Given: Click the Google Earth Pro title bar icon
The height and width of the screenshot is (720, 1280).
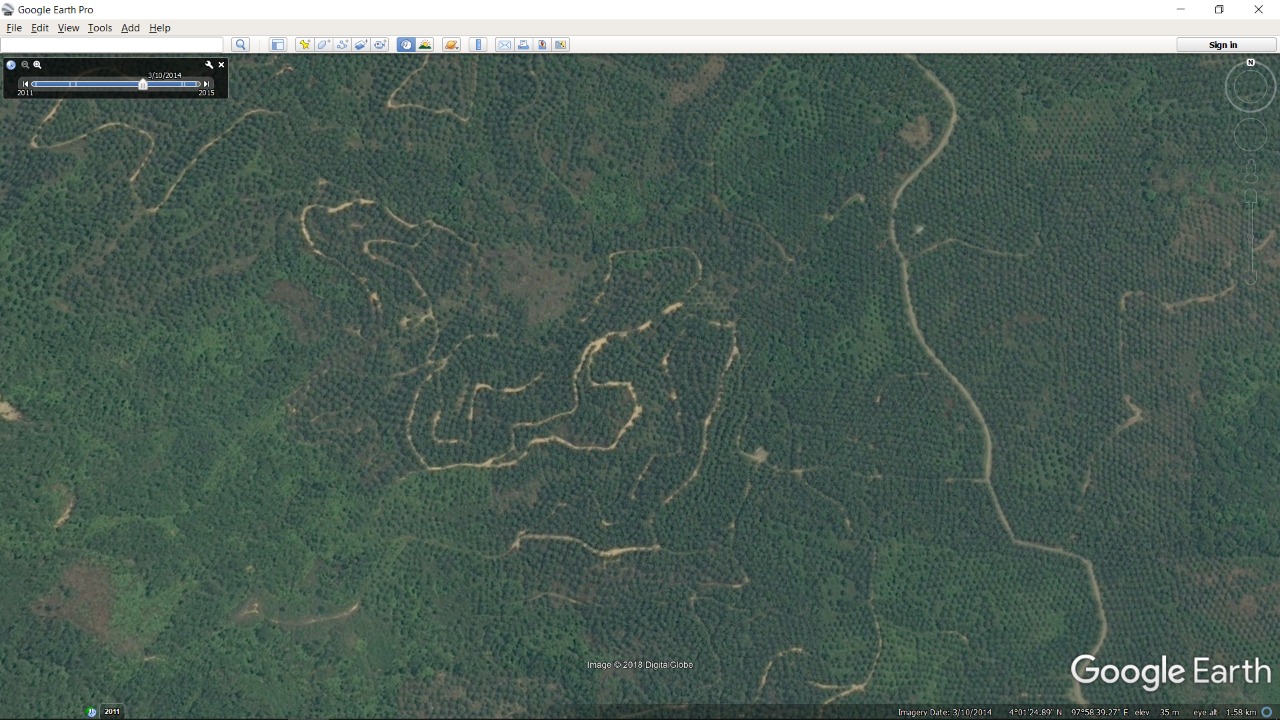Looking at the screenshot, I should tap(9, 10).
